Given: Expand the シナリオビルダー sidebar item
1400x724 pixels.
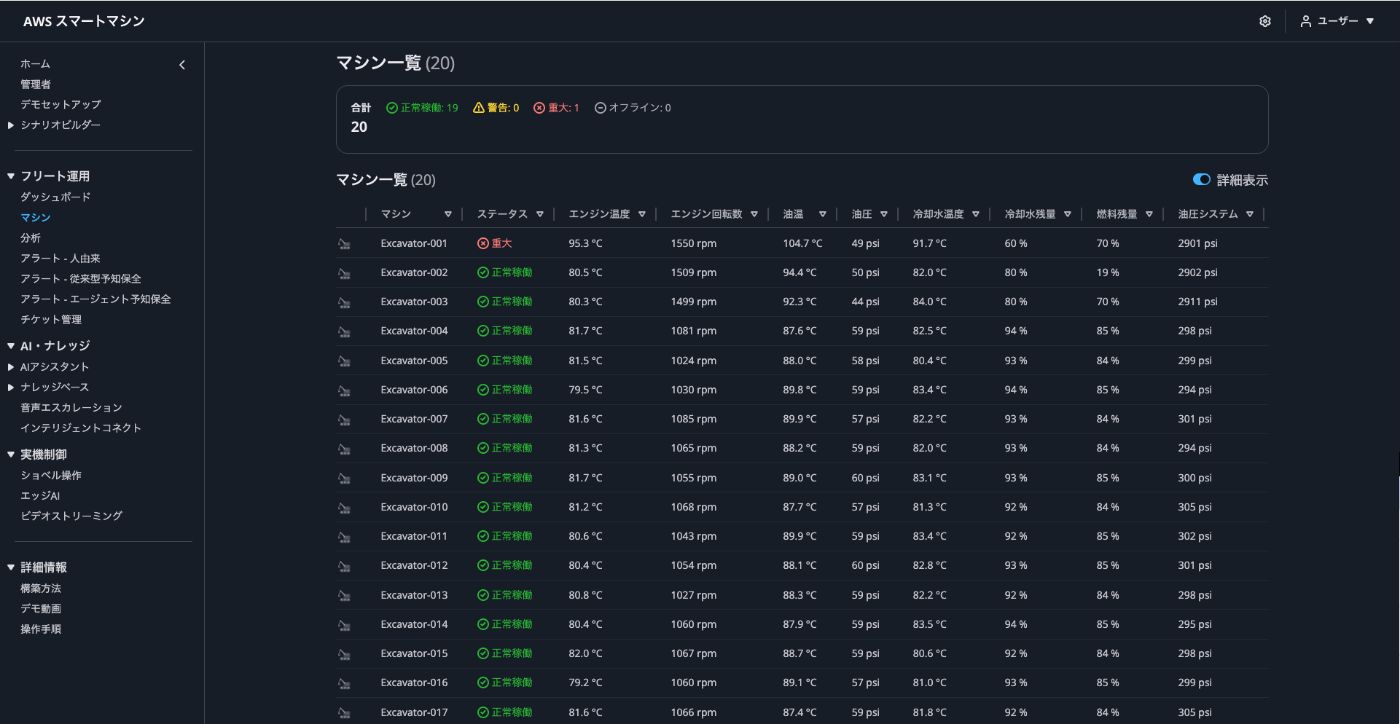Looking at the screenshot, I should [x=11, y=125].
